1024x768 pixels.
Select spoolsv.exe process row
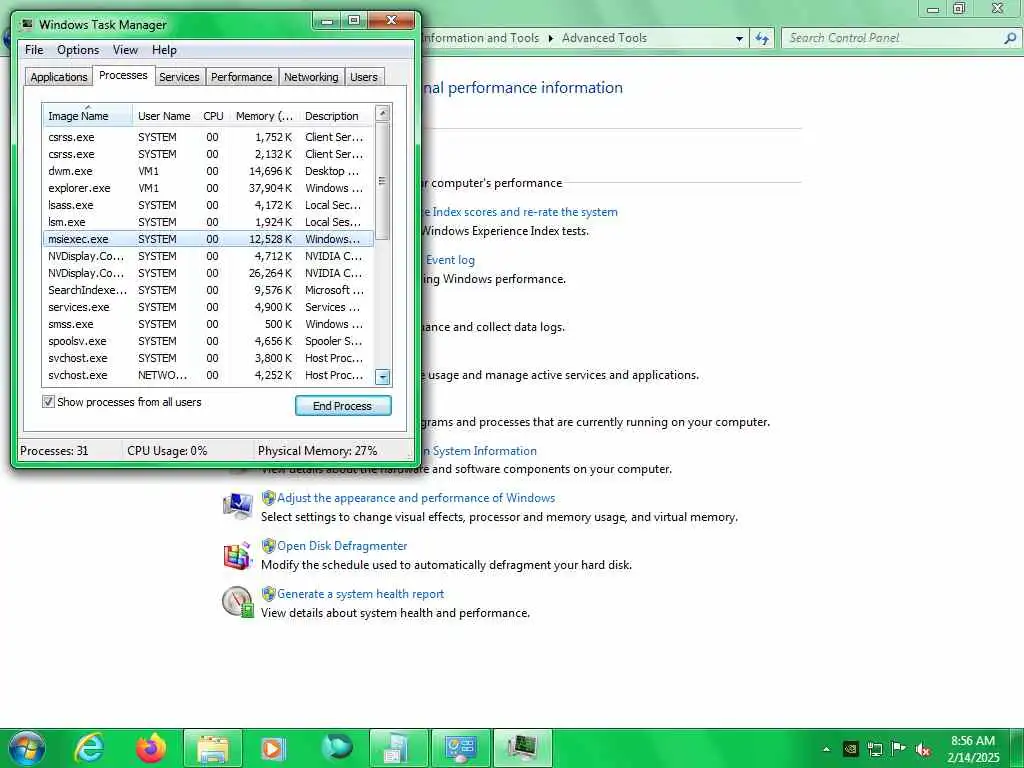coord(208,341)
